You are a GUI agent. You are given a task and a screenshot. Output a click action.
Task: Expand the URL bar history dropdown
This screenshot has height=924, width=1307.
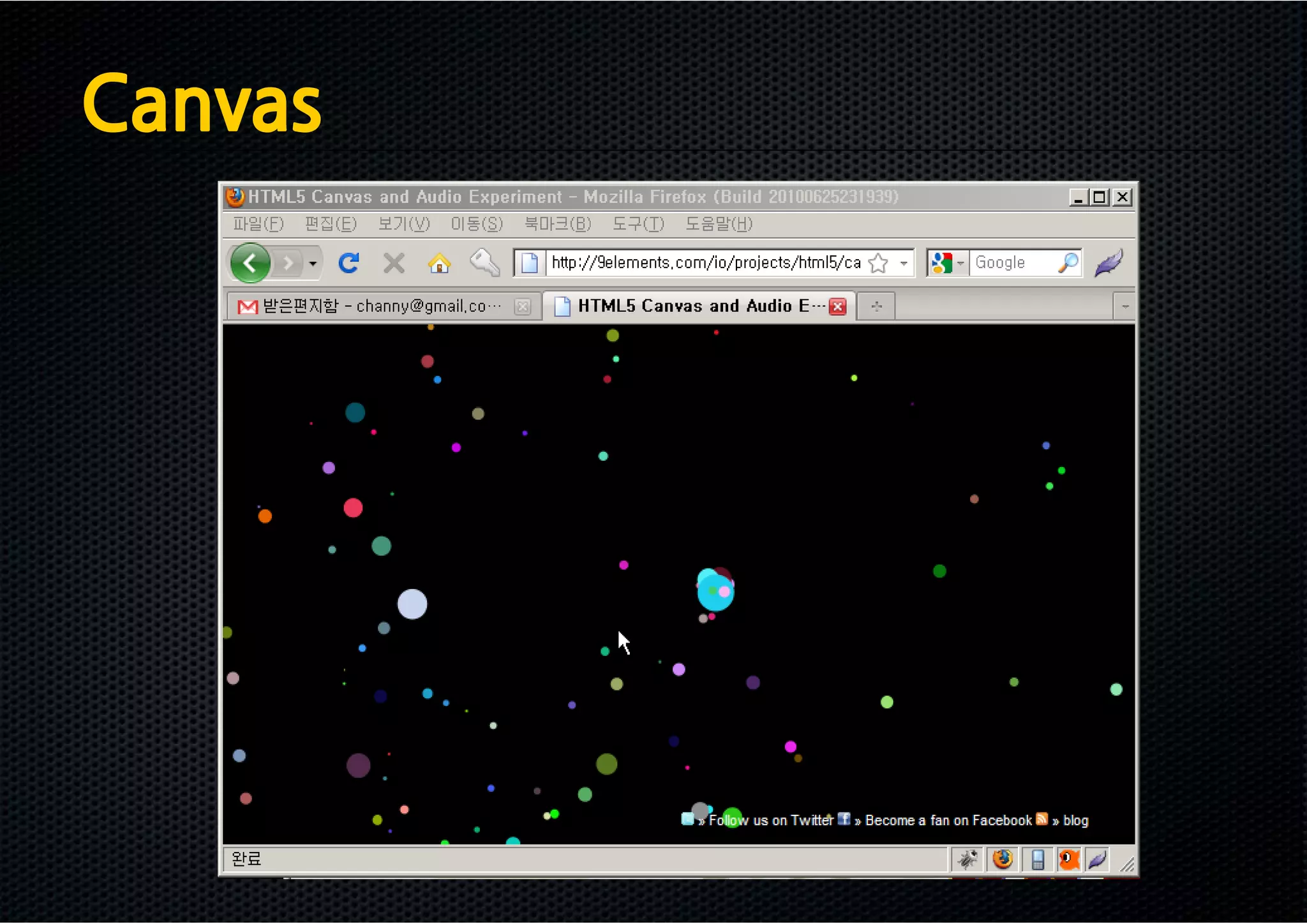click(904, 263)
